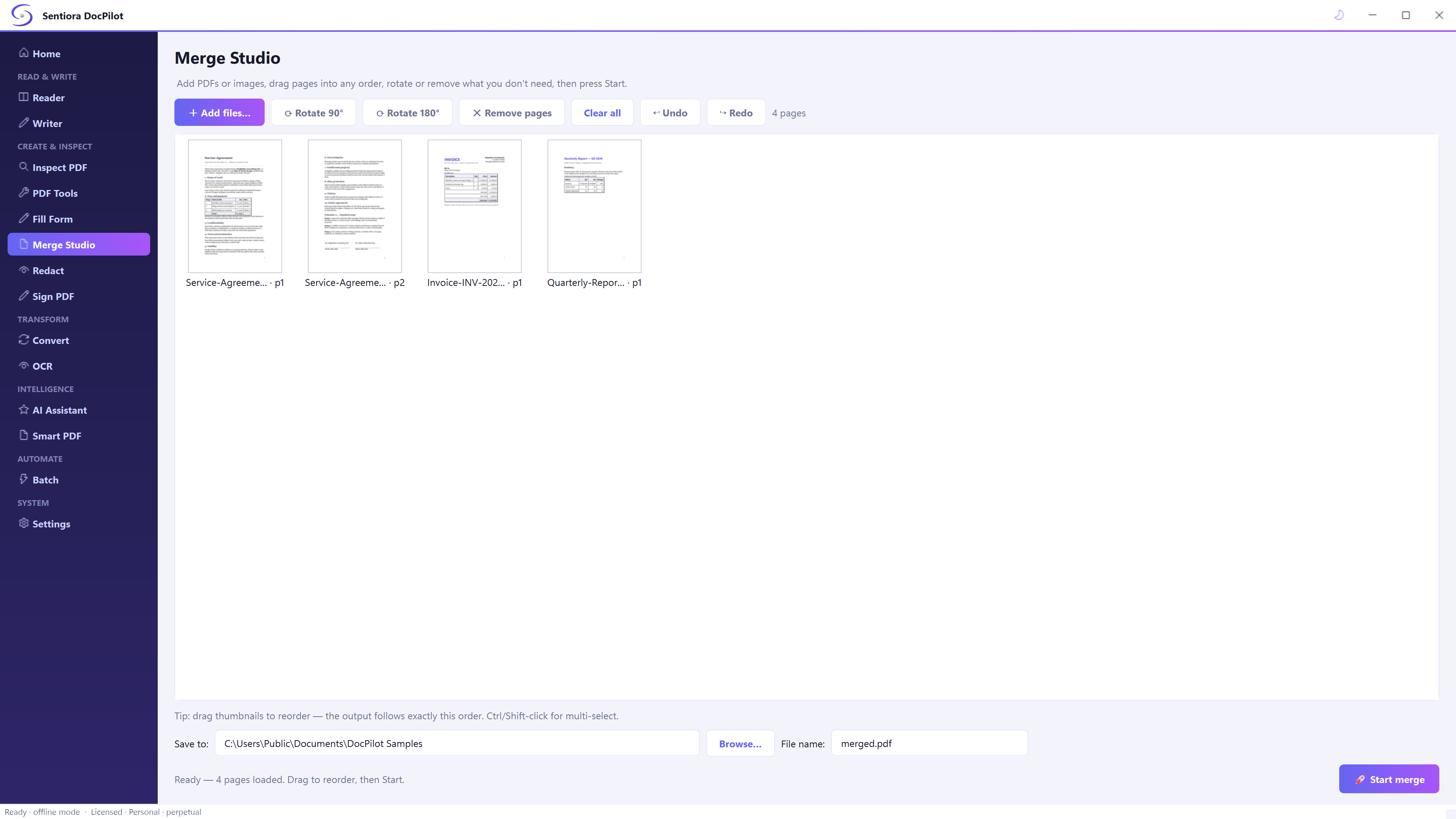Redo the last action
The width and height of the screenshot is (1456, 819).
click(736, 113)
